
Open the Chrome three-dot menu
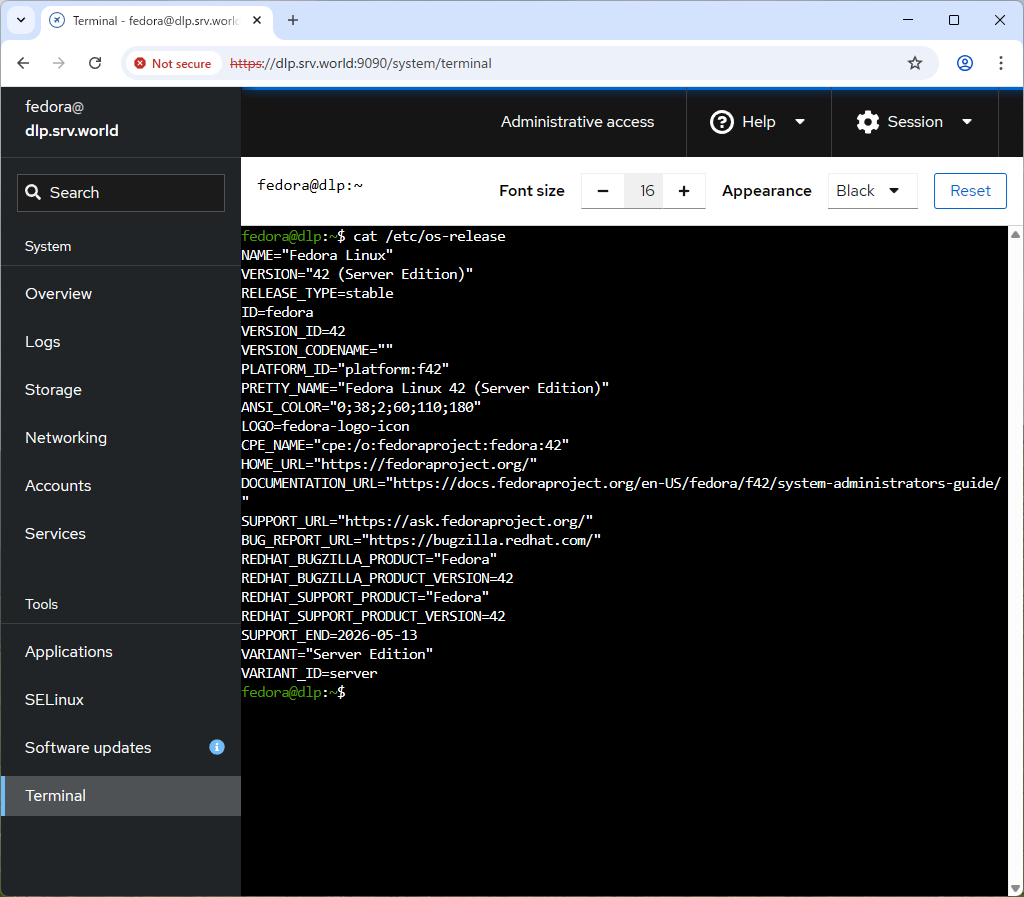pos(1000,63)
